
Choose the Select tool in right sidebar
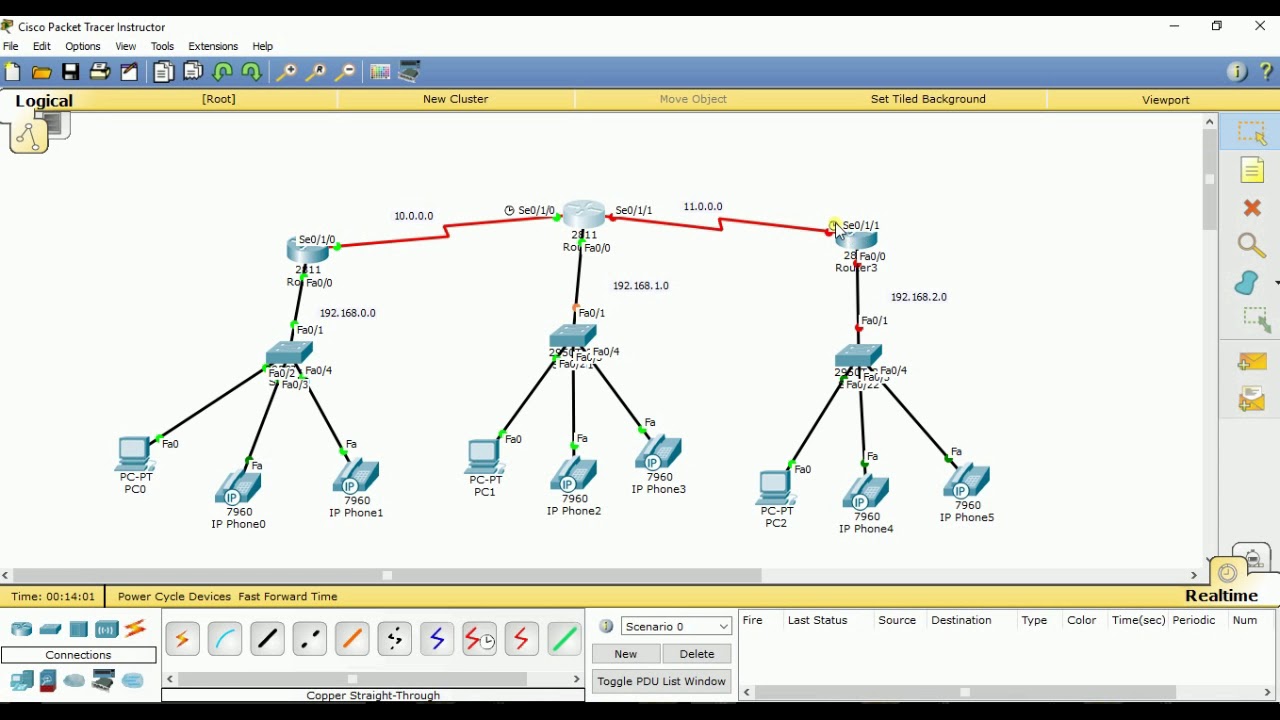pyautogui.click(x=1252, y=132)
